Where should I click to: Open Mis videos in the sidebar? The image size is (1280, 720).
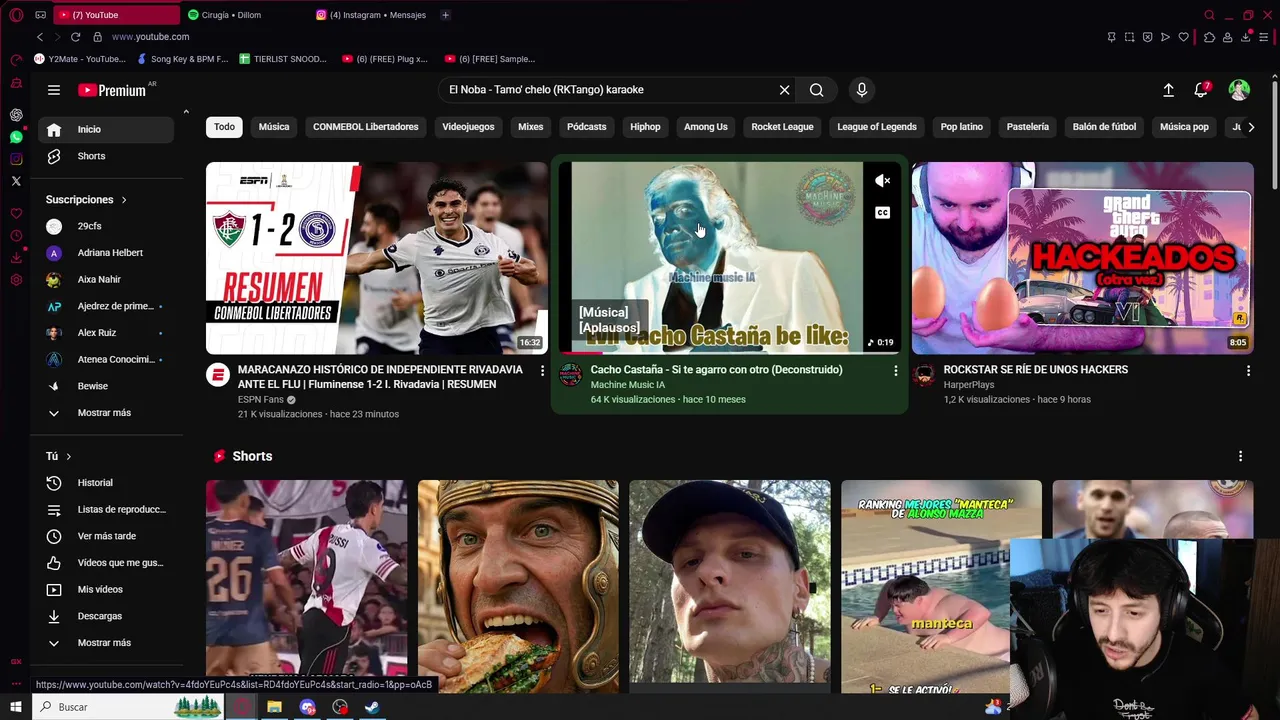click(x=106, y=590)
